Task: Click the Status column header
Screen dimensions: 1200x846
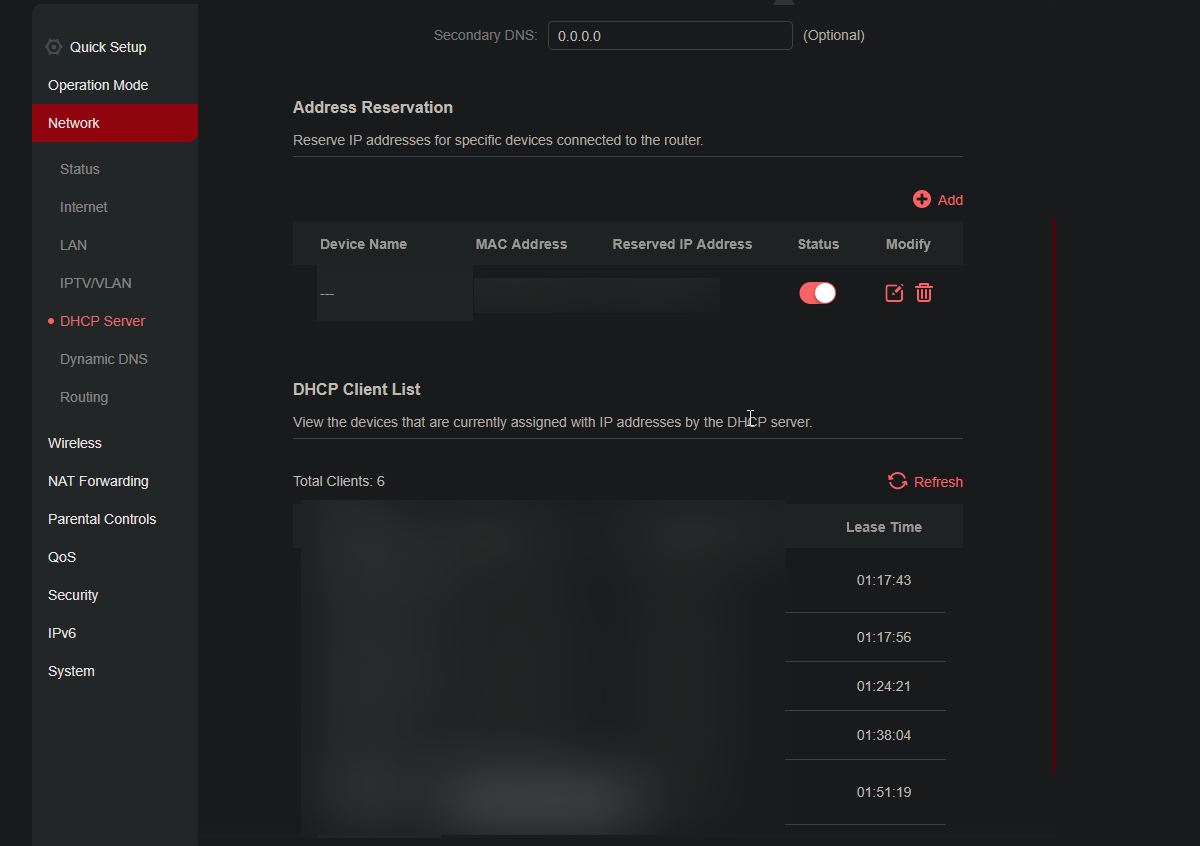Action: pyautogui.click(x=818, y=244)
